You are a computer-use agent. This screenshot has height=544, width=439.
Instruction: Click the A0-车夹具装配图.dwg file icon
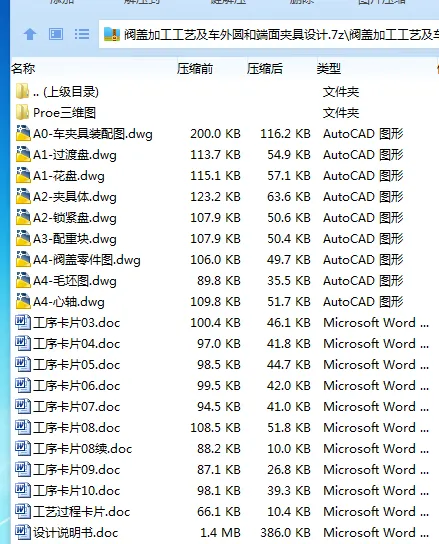pyautogui.click(x=23, y=133)
